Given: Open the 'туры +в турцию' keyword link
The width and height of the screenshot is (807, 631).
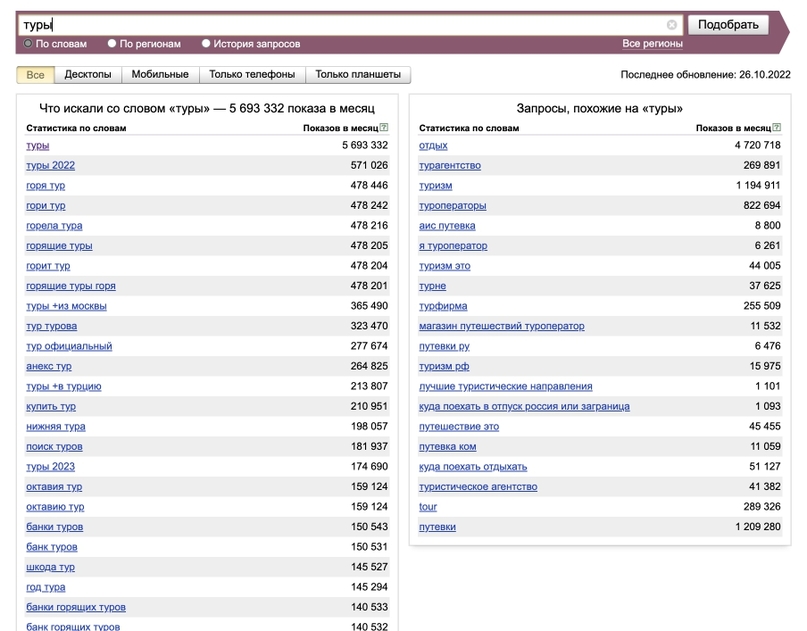Looking at the screenshot, I should click(x=64, y=387).
